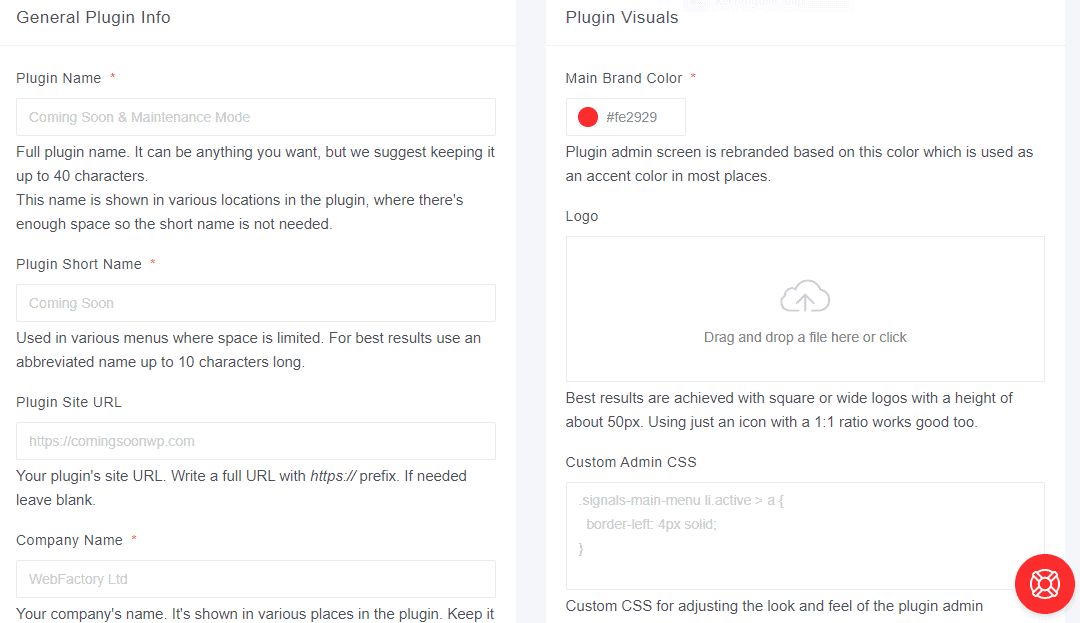The width and height of the screenshot is (1080, 623).
Task: Open the red lifebuoy help button
Action: 1044,583
